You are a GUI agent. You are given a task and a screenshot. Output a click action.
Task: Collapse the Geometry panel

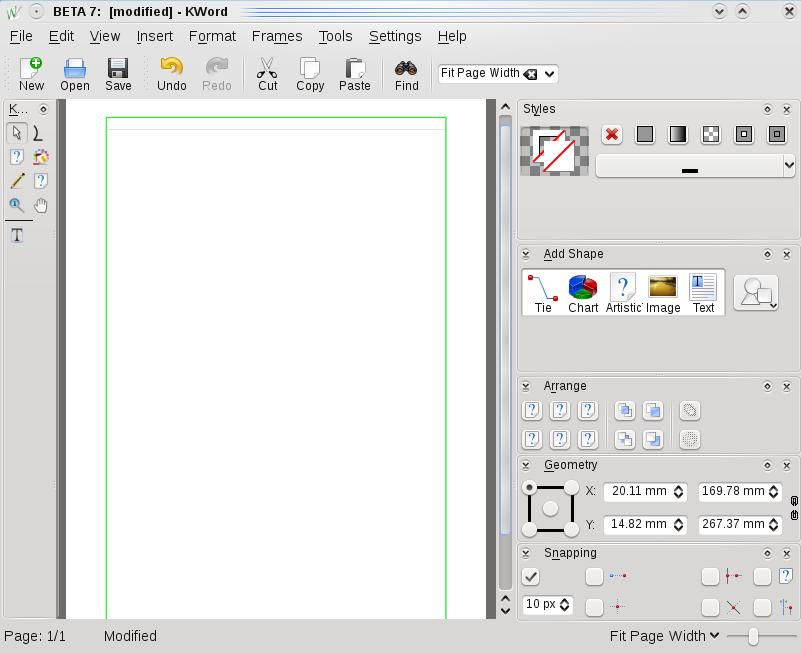click(x=526, y=465)
